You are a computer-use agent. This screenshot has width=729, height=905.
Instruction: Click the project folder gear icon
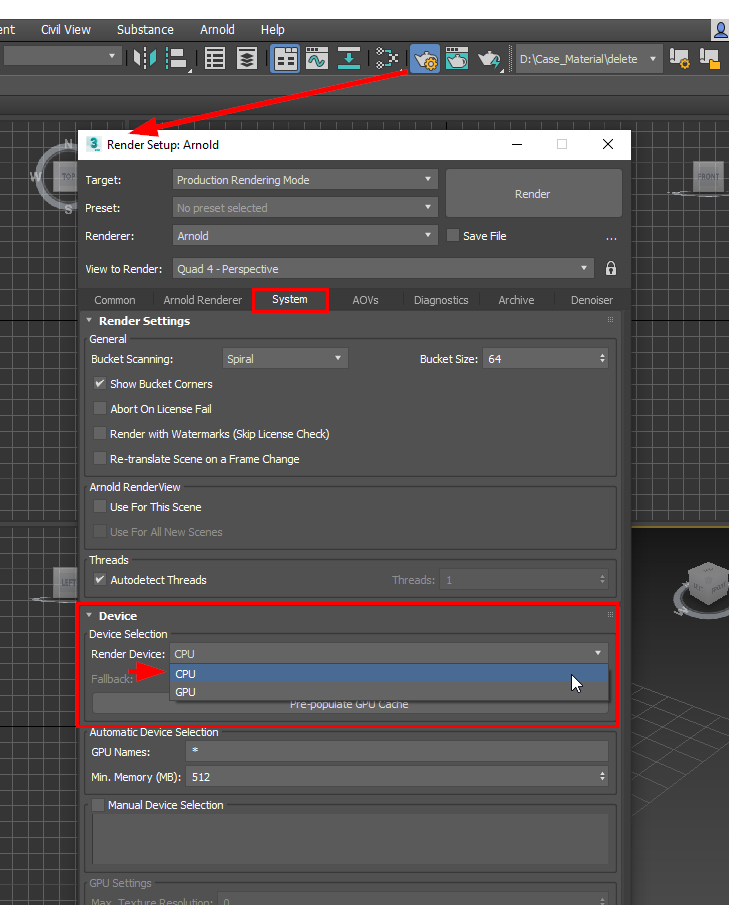(679, 58)
